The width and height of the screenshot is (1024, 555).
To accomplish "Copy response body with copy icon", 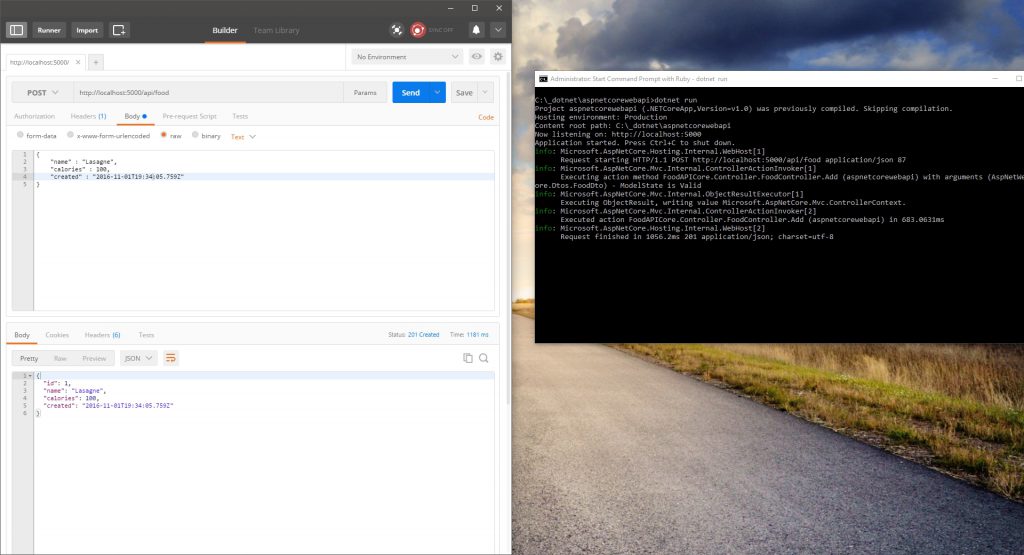I will (x=468, y=358).
